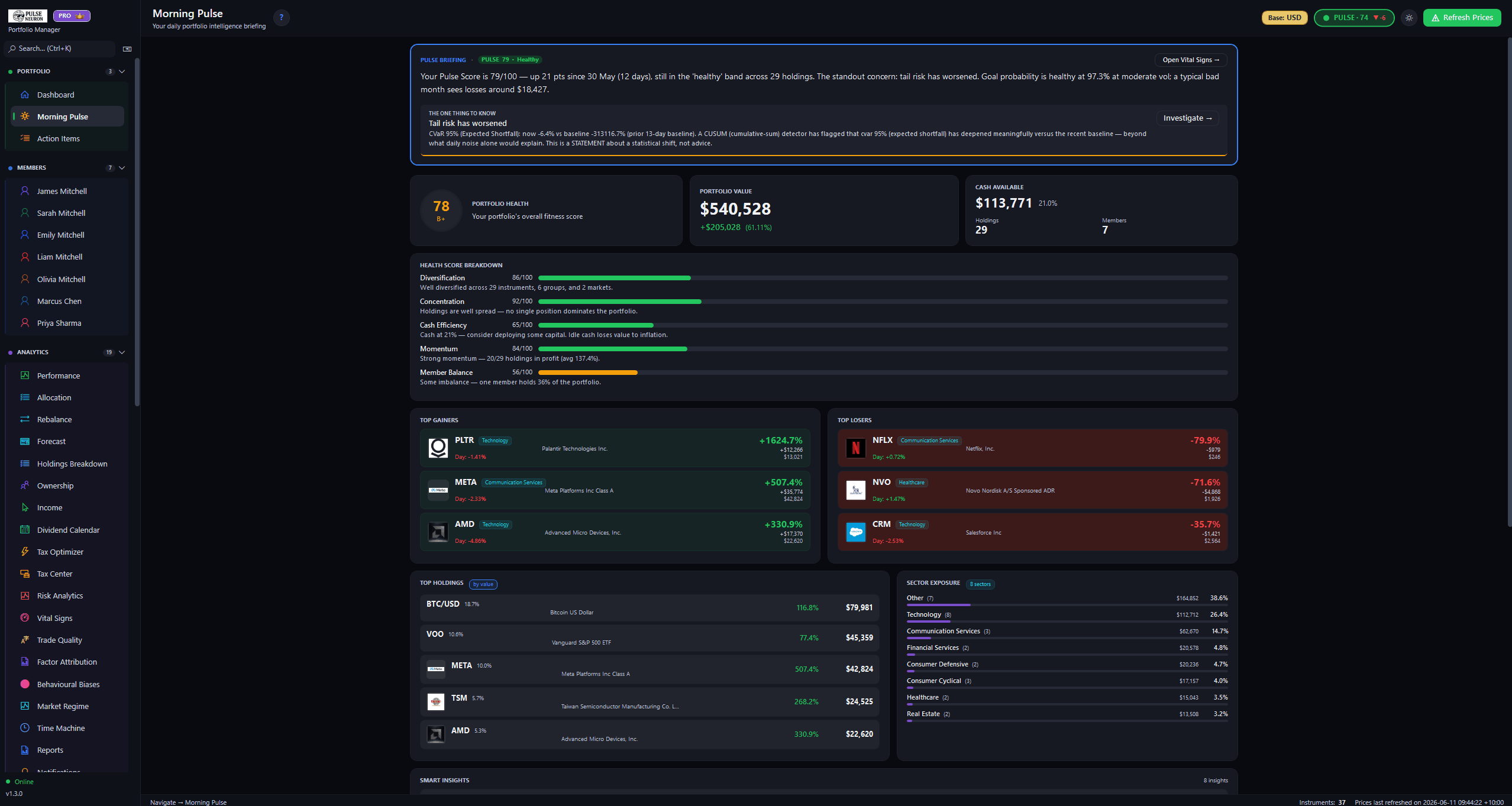
Task: Click the VOO top holdings row
Action: pos(649,638)
